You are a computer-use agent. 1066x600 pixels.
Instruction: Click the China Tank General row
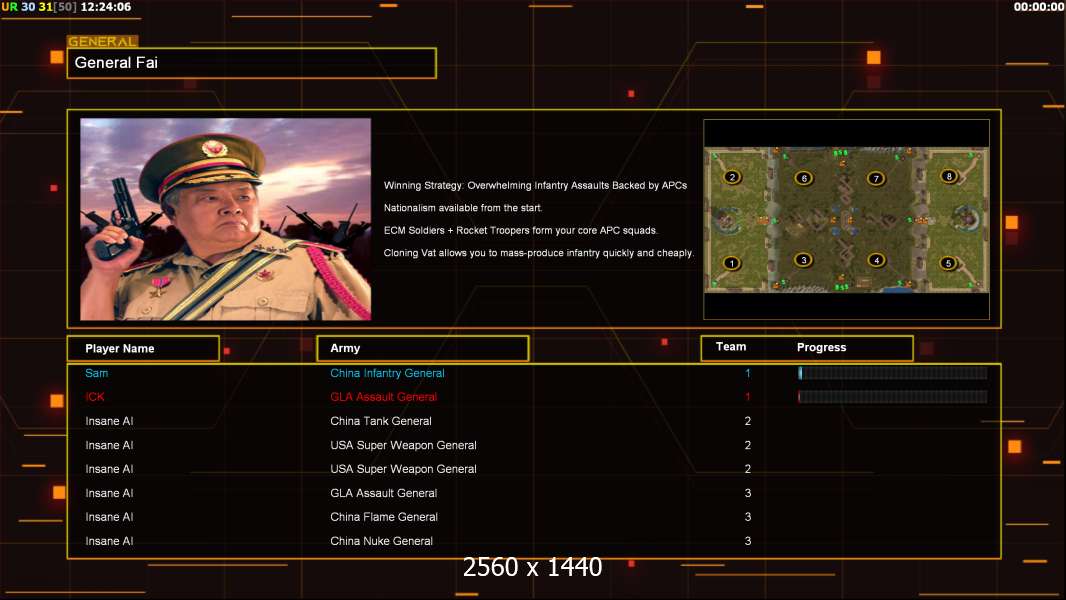[534, 421]
